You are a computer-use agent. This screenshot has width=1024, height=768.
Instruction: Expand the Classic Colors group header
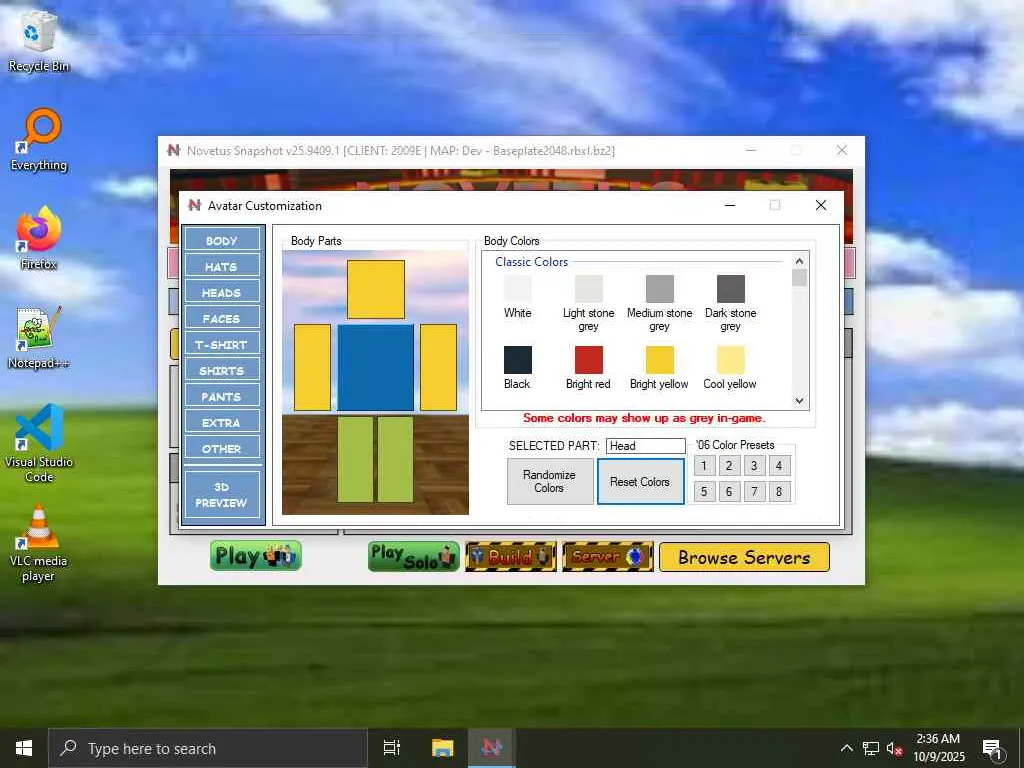[x=531, y=261]
